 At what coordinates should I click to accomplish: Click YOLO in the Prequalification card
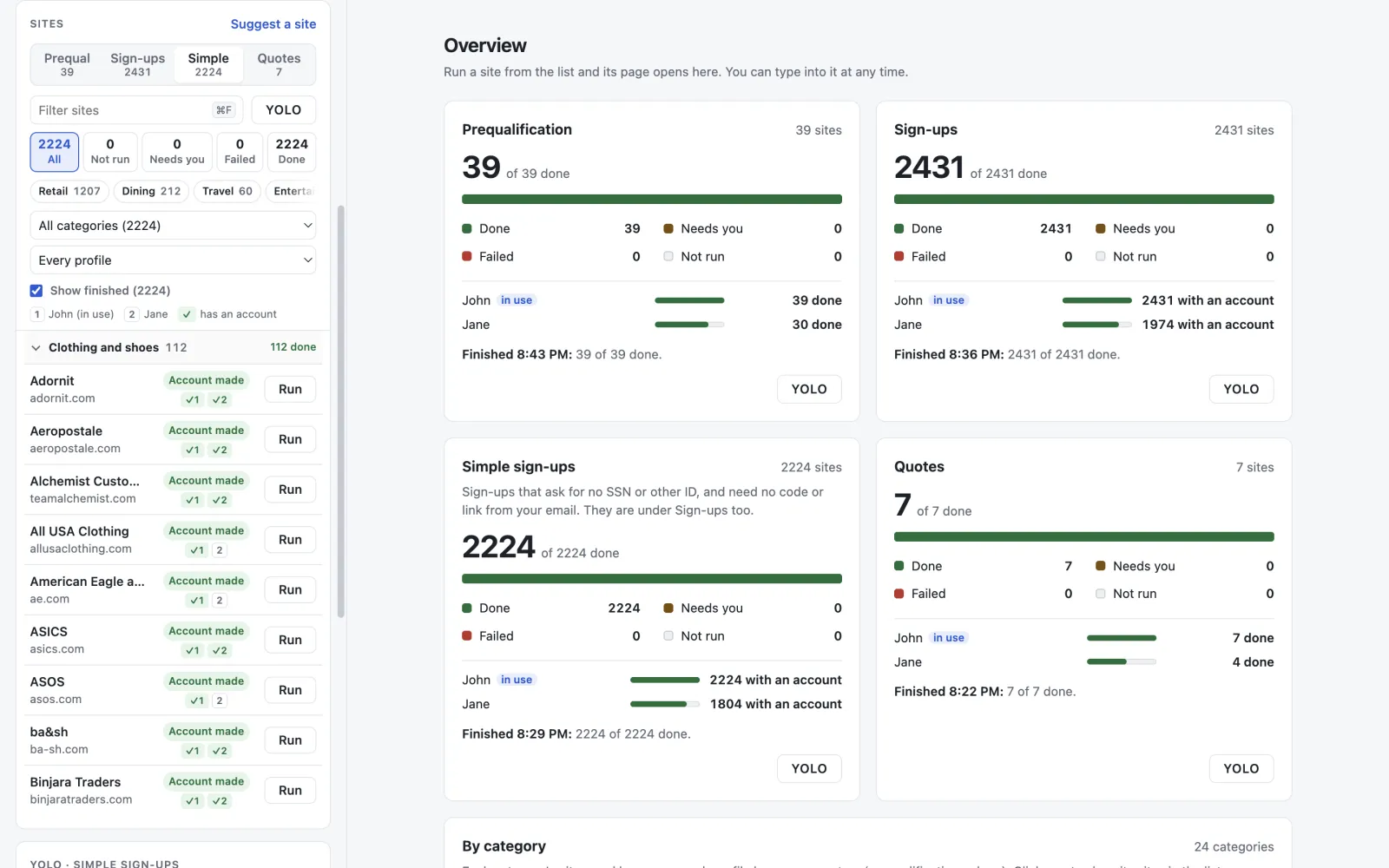click(x=809, y=389)
